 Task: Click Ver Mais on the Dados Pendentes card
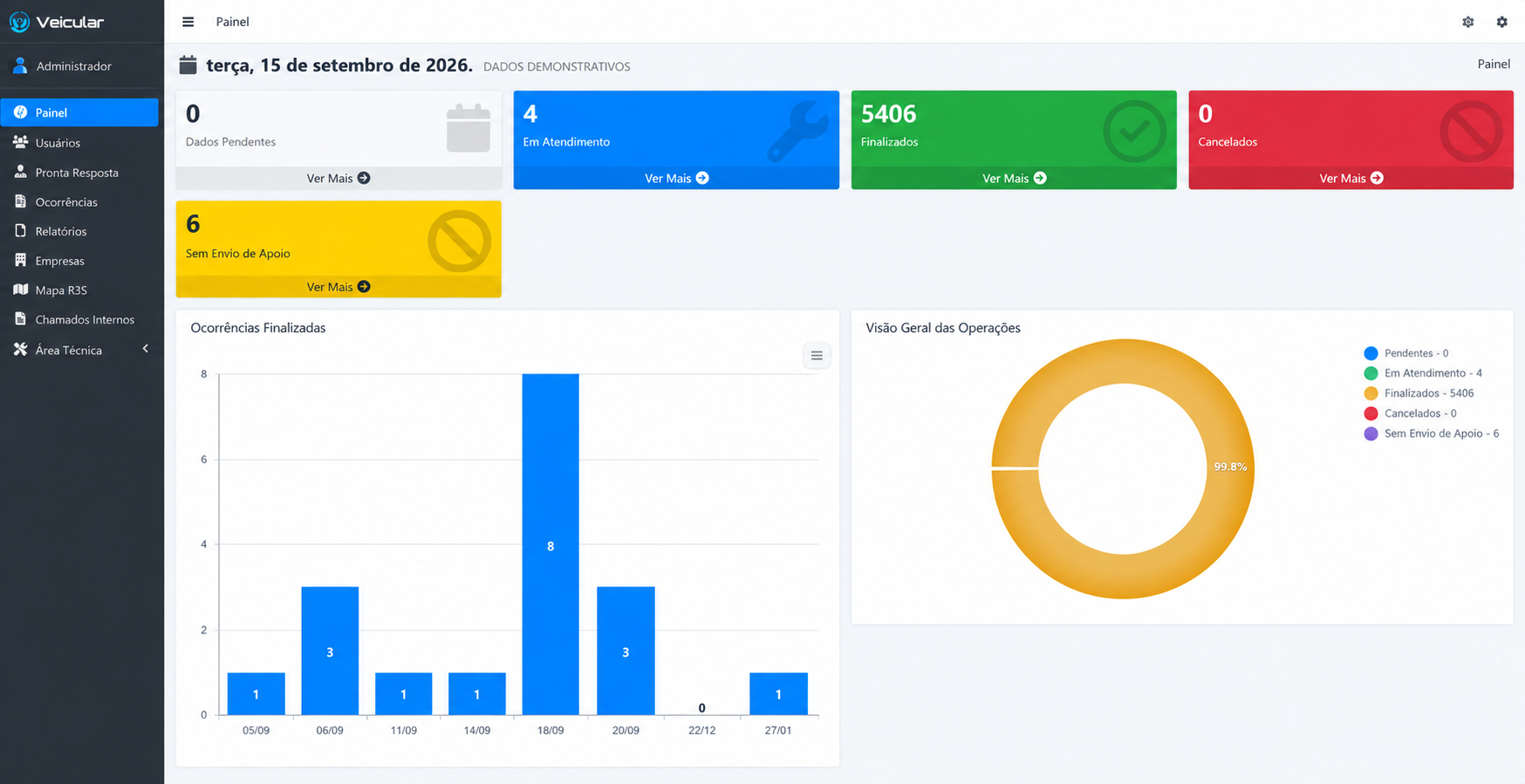coord(339,178)
